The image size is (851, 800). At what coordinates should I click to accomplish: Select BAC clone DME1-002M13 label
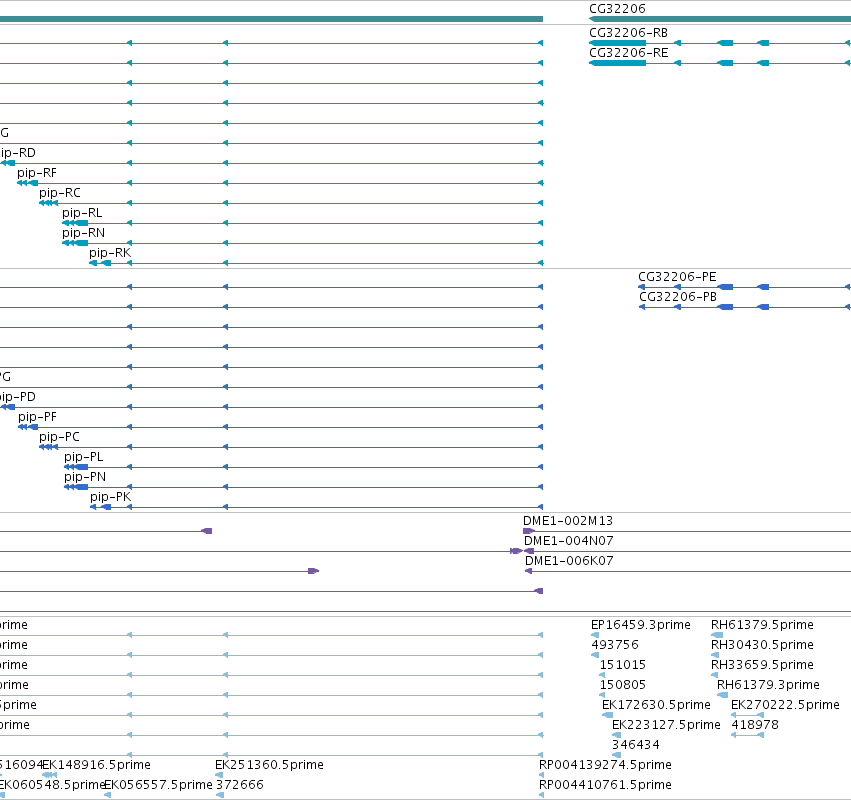pos(568,521)
